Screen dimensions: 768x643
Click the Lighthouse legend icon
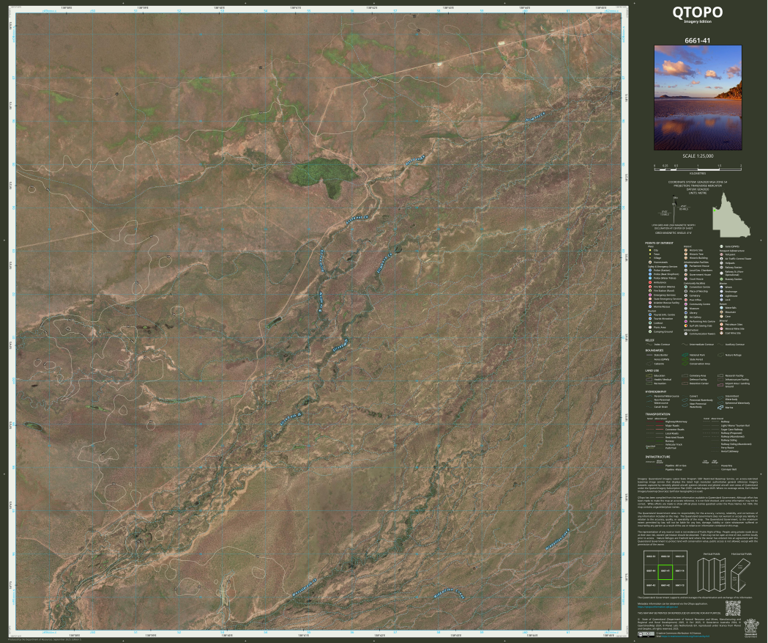(721, 296)
